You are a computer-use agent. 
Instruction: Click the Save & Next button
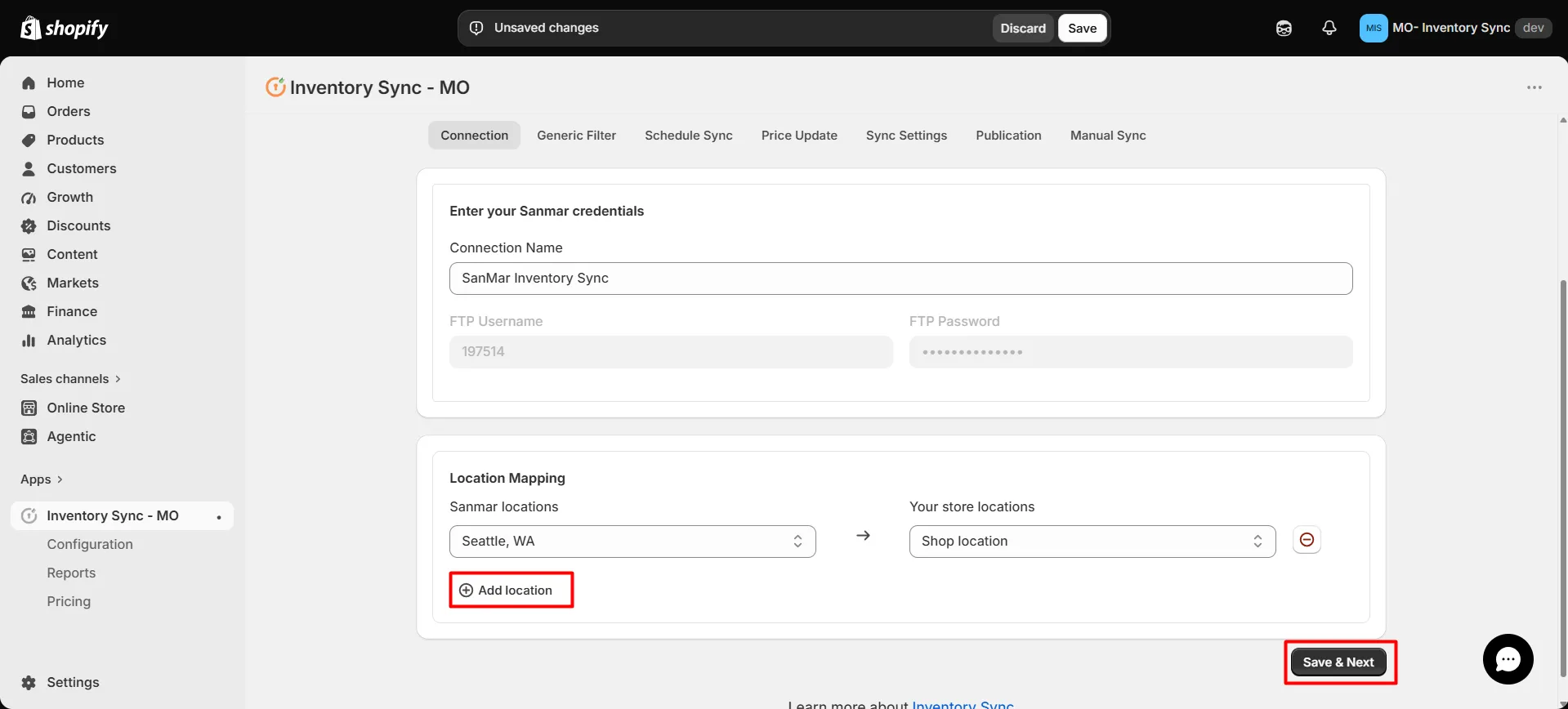coord(1338,662)
